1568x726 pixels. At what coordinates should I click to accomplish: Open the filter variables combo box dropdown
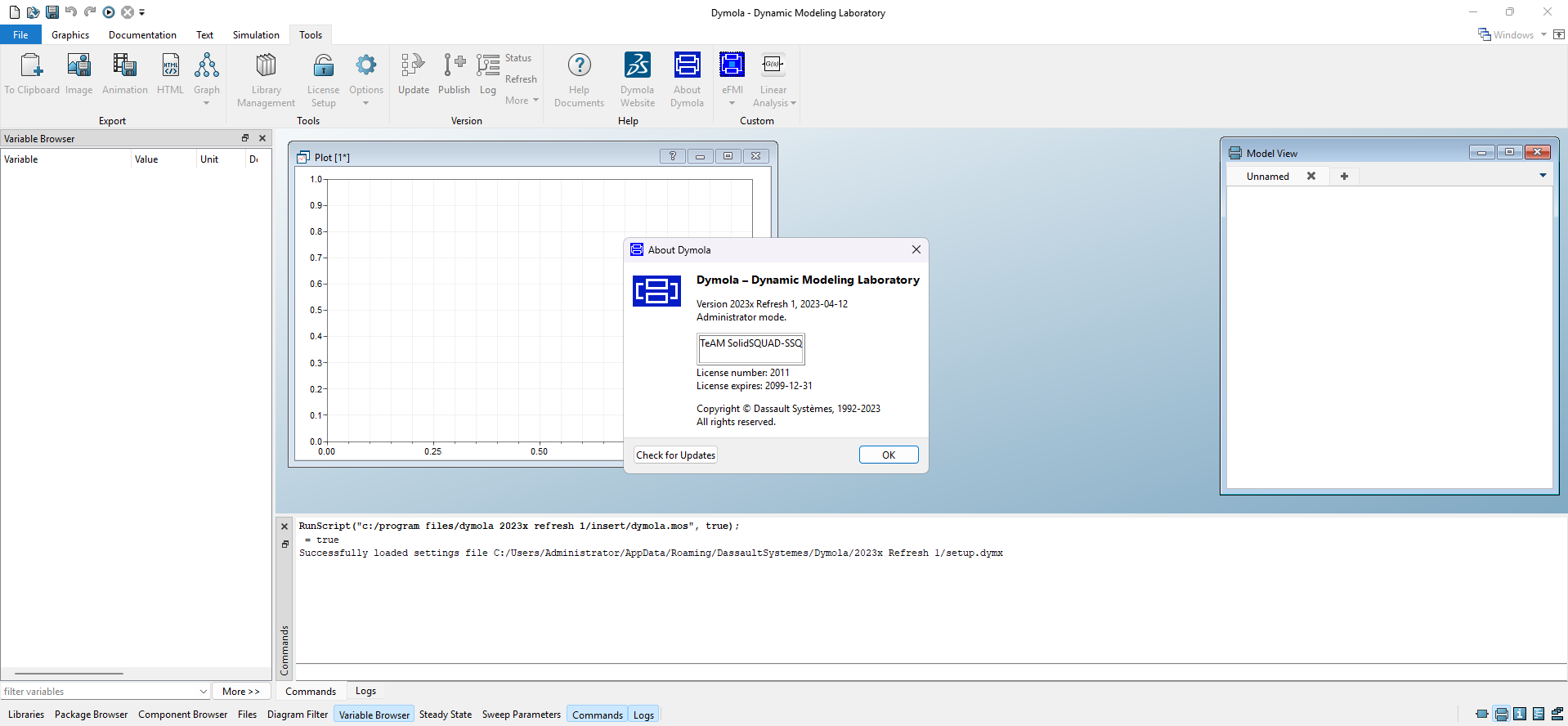tap(203, 692)
